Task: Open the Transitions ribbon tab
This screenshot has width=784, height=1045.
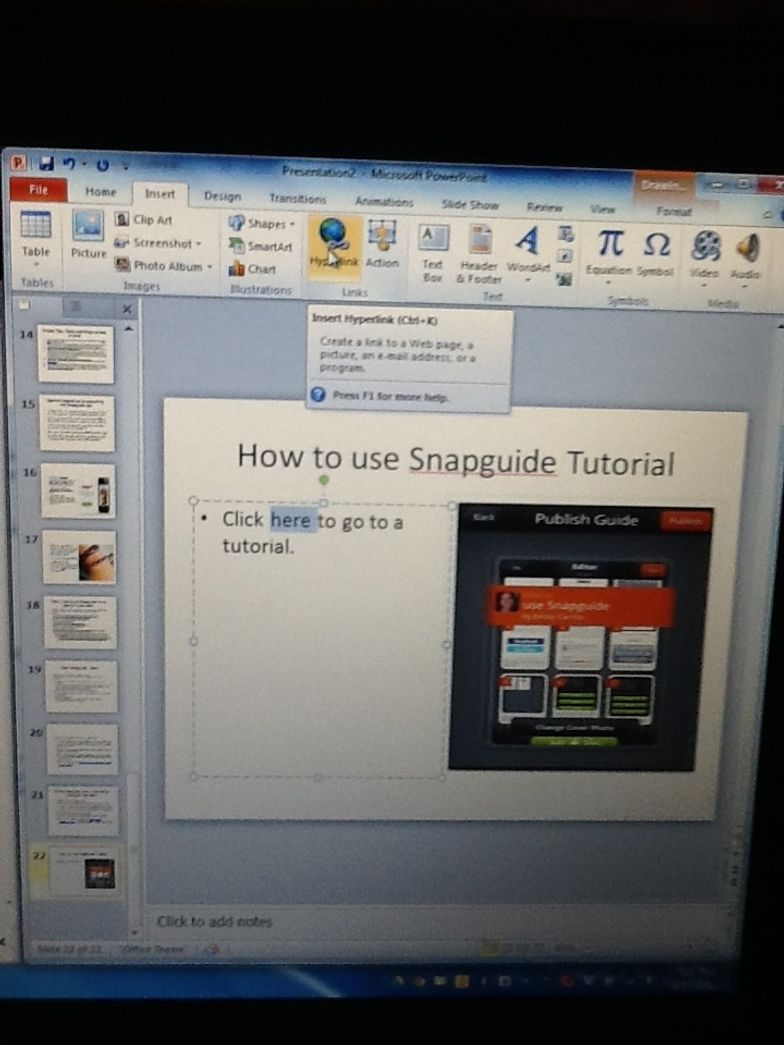Action: (x=297, y=199)
